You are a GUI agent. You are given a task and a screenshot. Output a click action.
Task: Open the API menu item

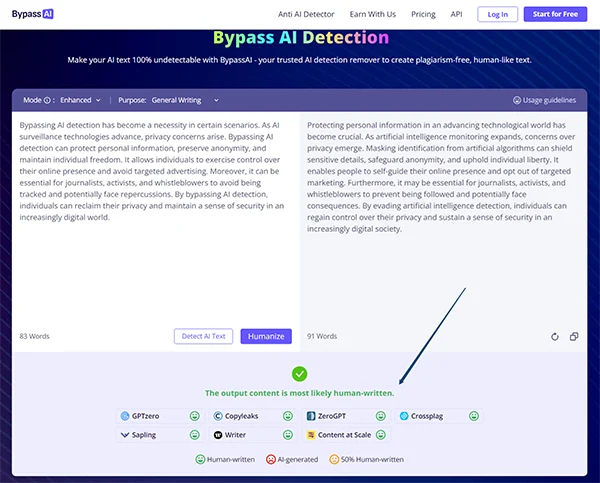tap(456, 14)
